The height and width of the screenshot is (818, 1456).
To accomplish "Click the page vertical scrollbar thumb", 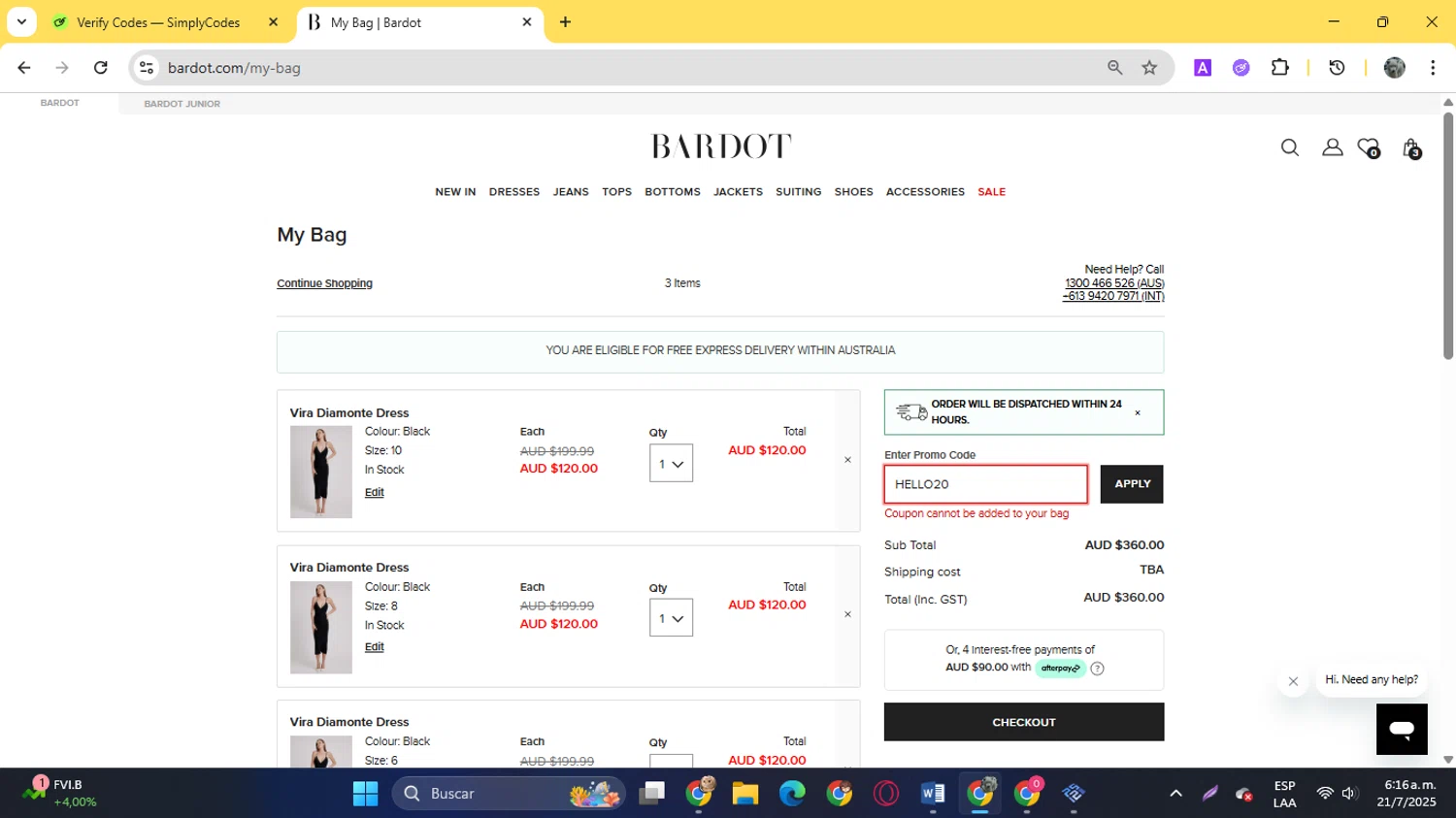I will [1448, 236].
